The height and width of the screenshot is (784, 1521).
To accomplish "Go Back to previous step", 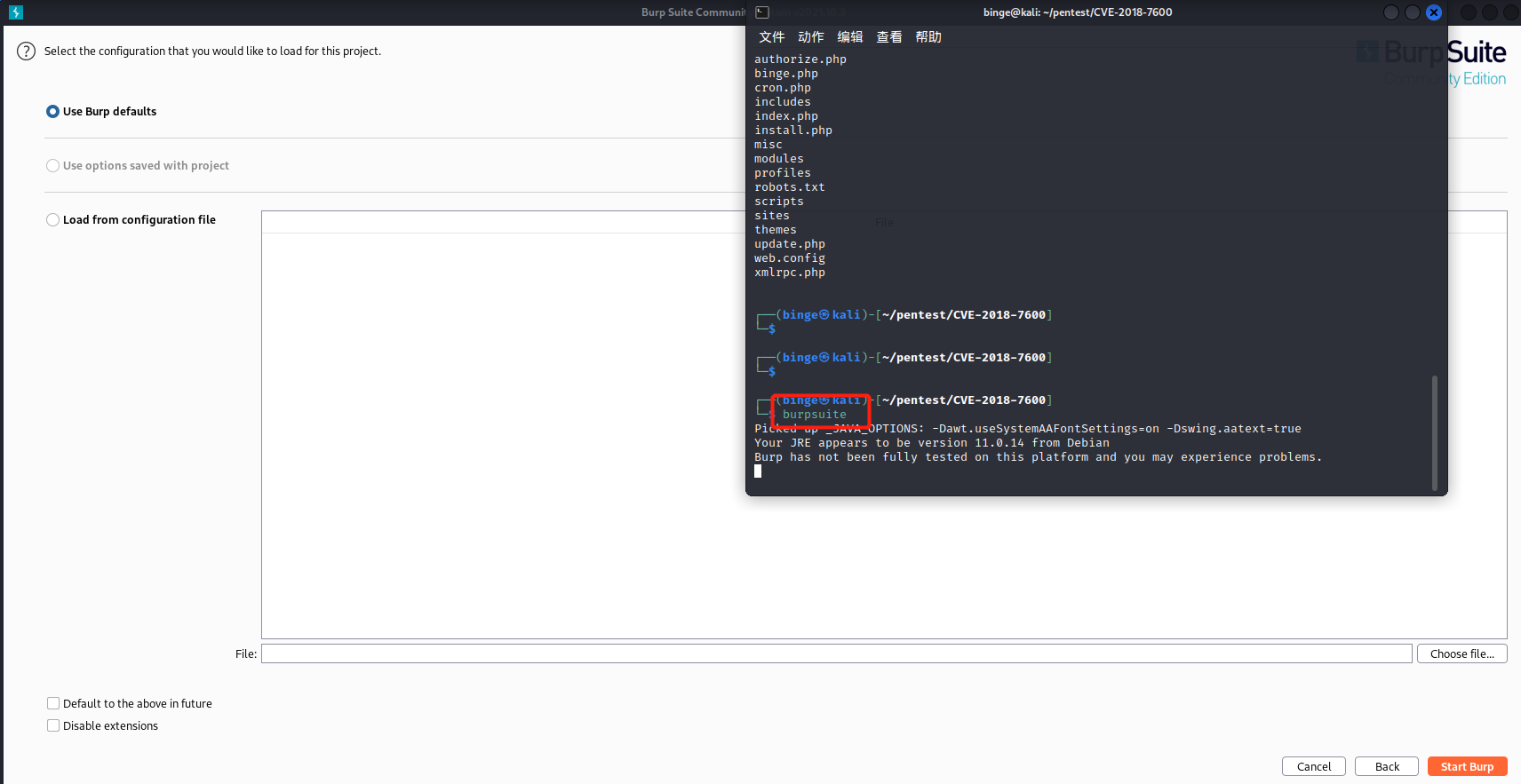I will coord(1387,766).
